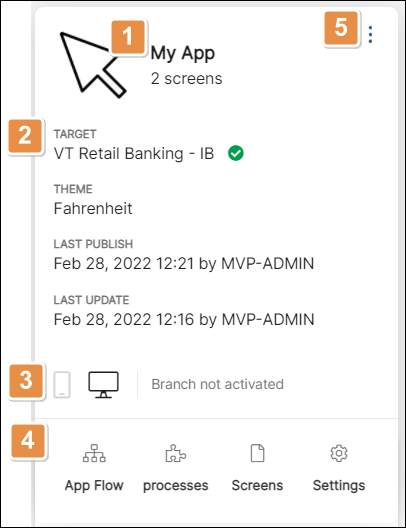Click the My App title

tap(182, 53)
